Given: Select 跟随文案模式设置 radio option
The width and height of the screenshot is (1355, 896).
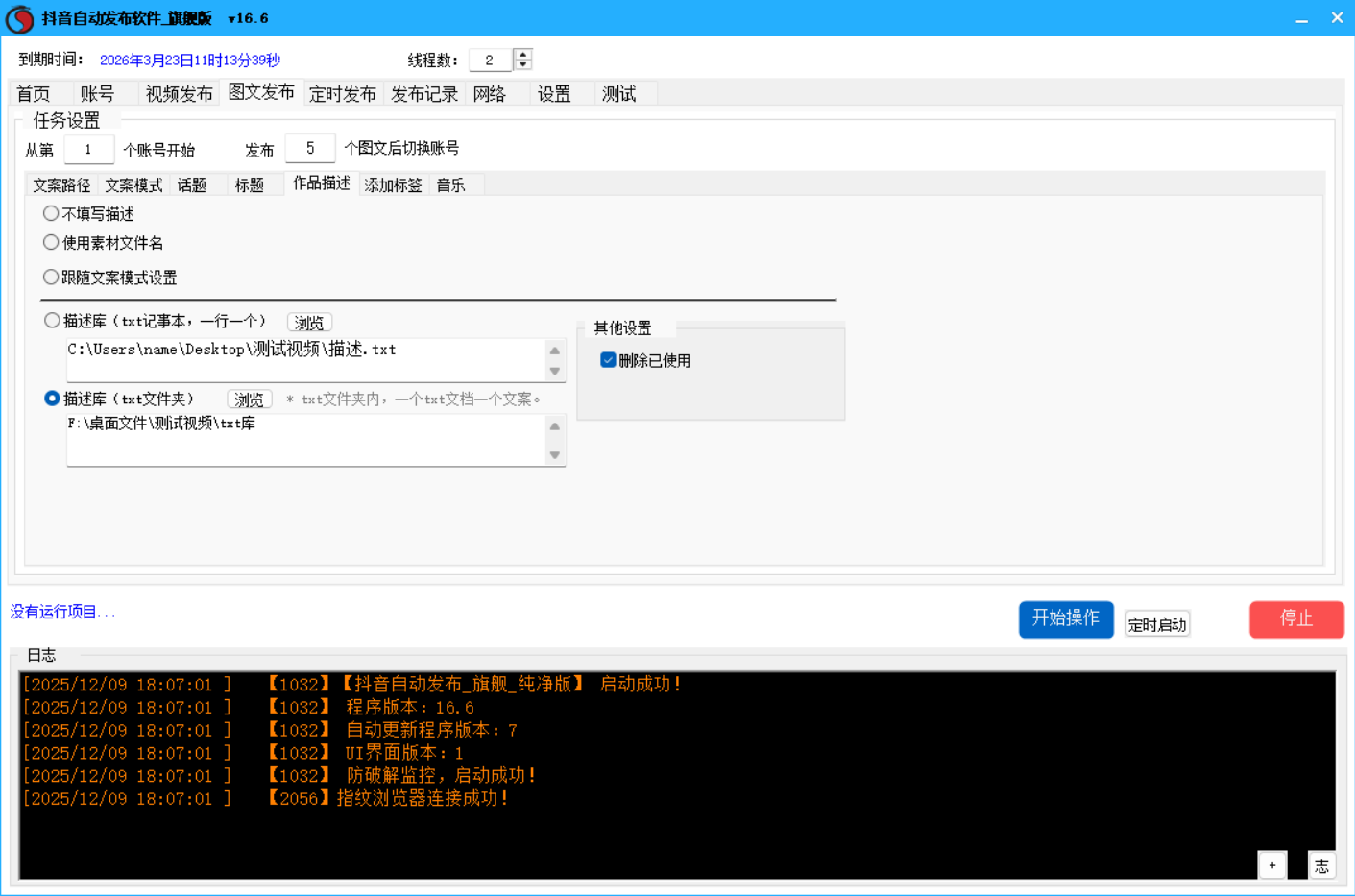Looking at the screenshot, I should (51, 278).
